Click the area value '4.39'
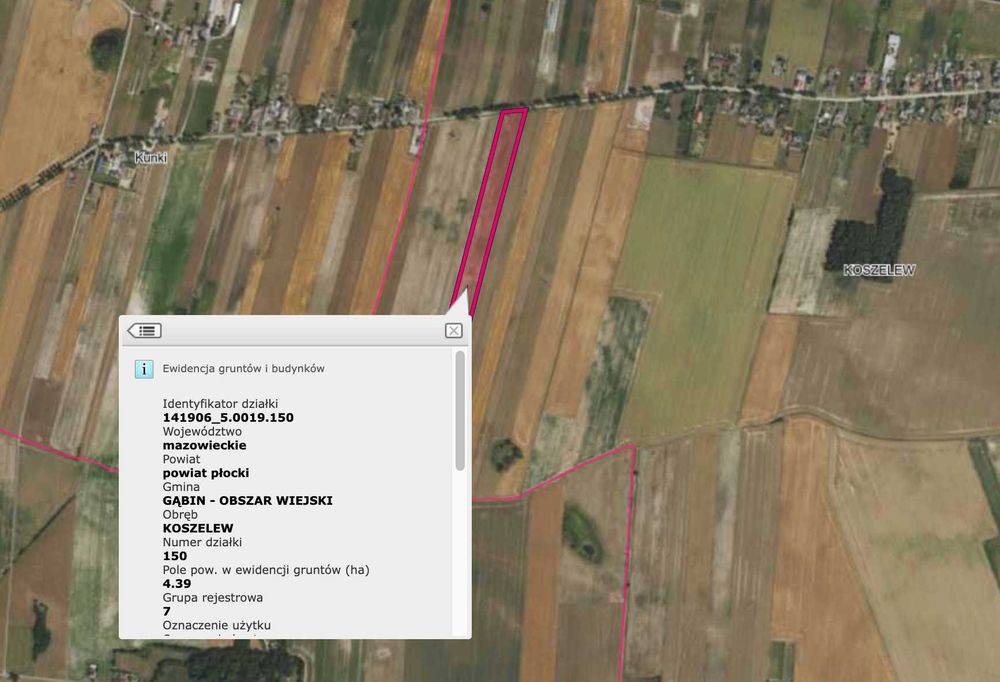Image resolution: width=1000 pixels, height=682 pixels. pos(177,583)
